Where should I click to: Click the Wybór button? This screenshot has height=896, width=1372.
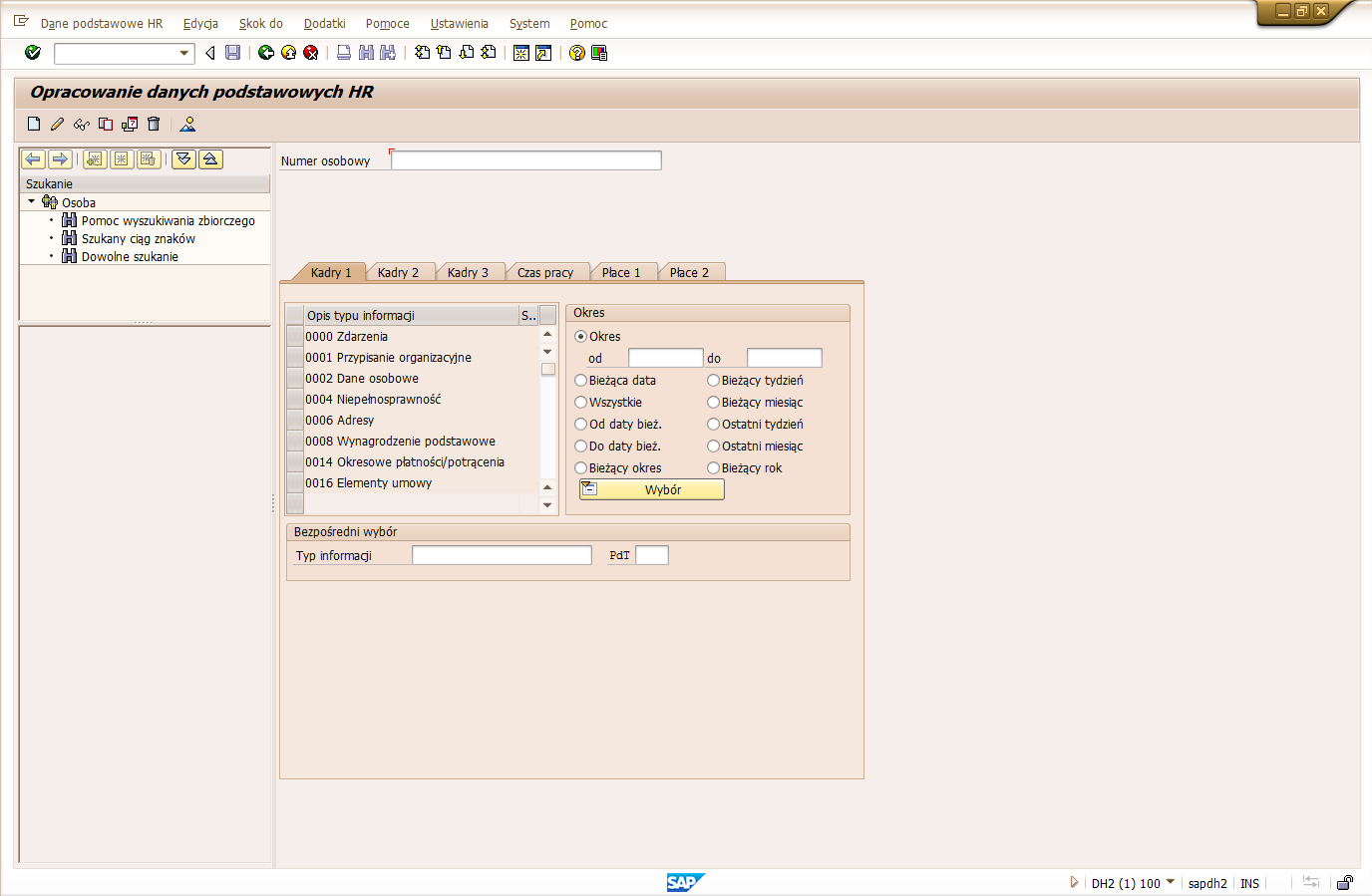tap(652, 489)
